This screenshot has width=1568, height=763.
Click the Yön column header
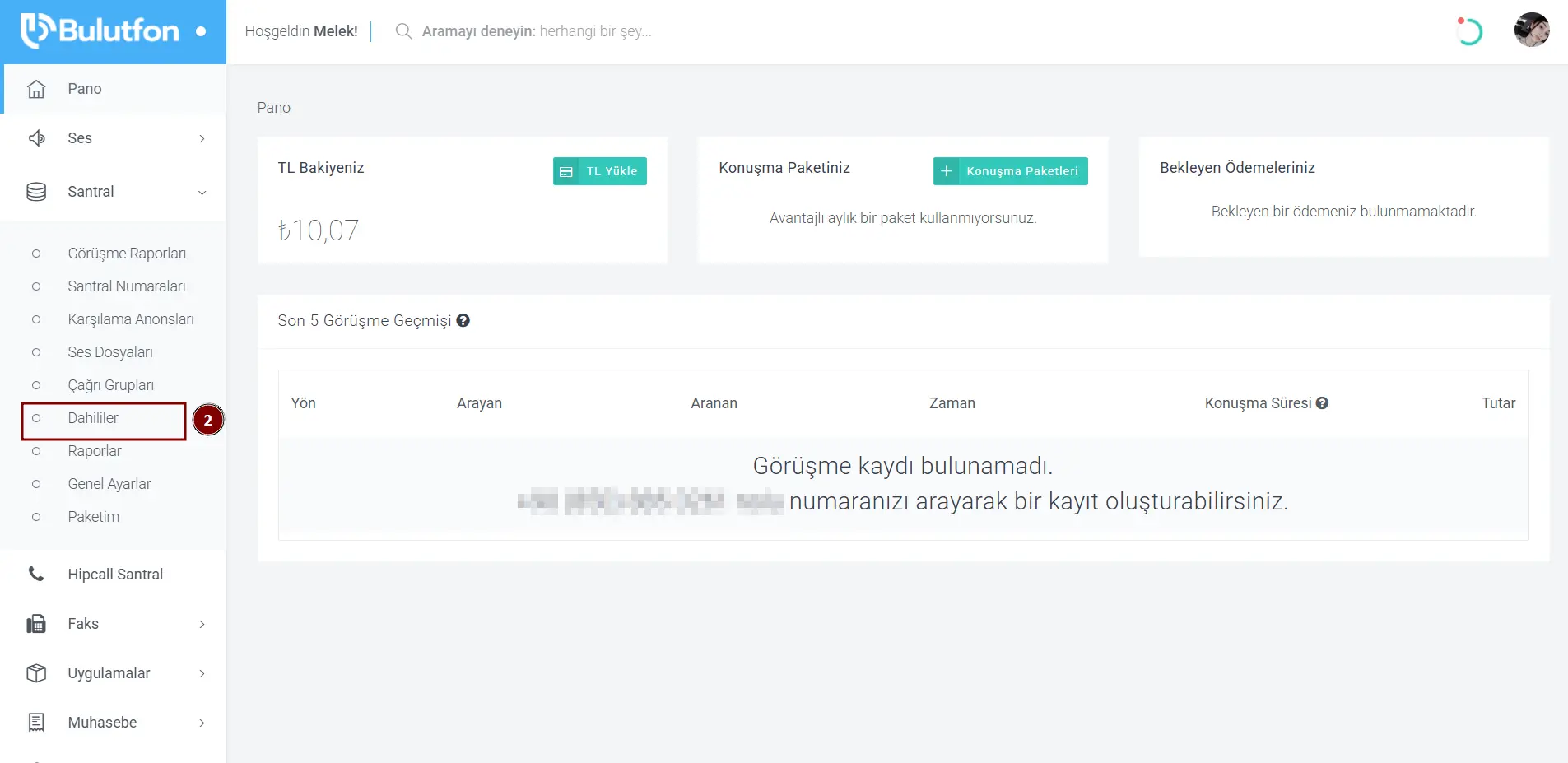click(303, 403)
